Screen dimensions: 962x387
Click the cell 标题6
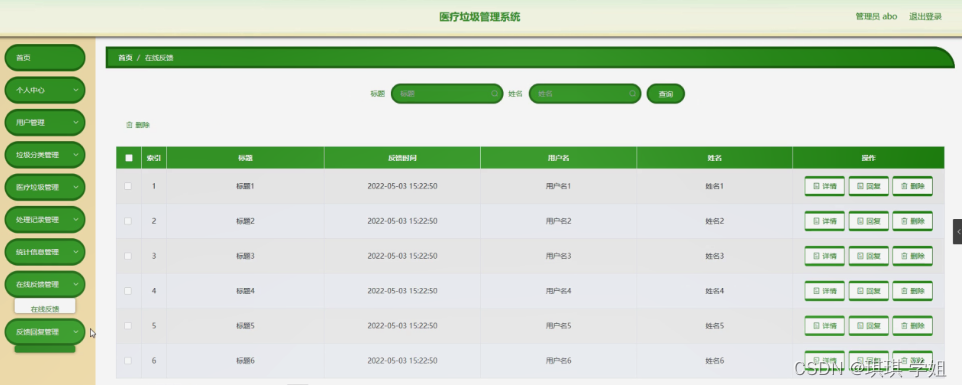point(245,361)
